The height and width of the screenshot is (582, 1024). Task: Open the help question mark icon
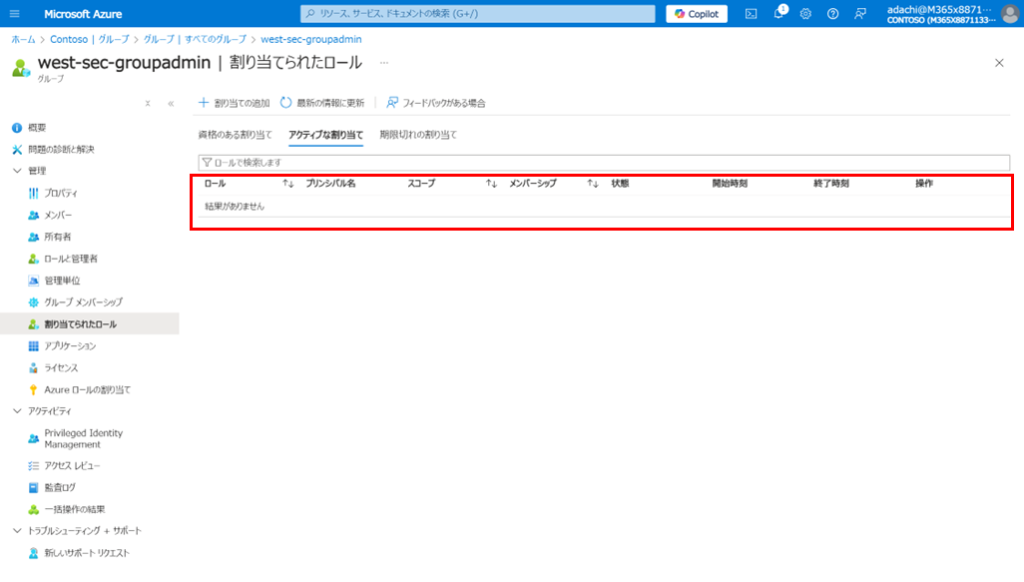833,14
